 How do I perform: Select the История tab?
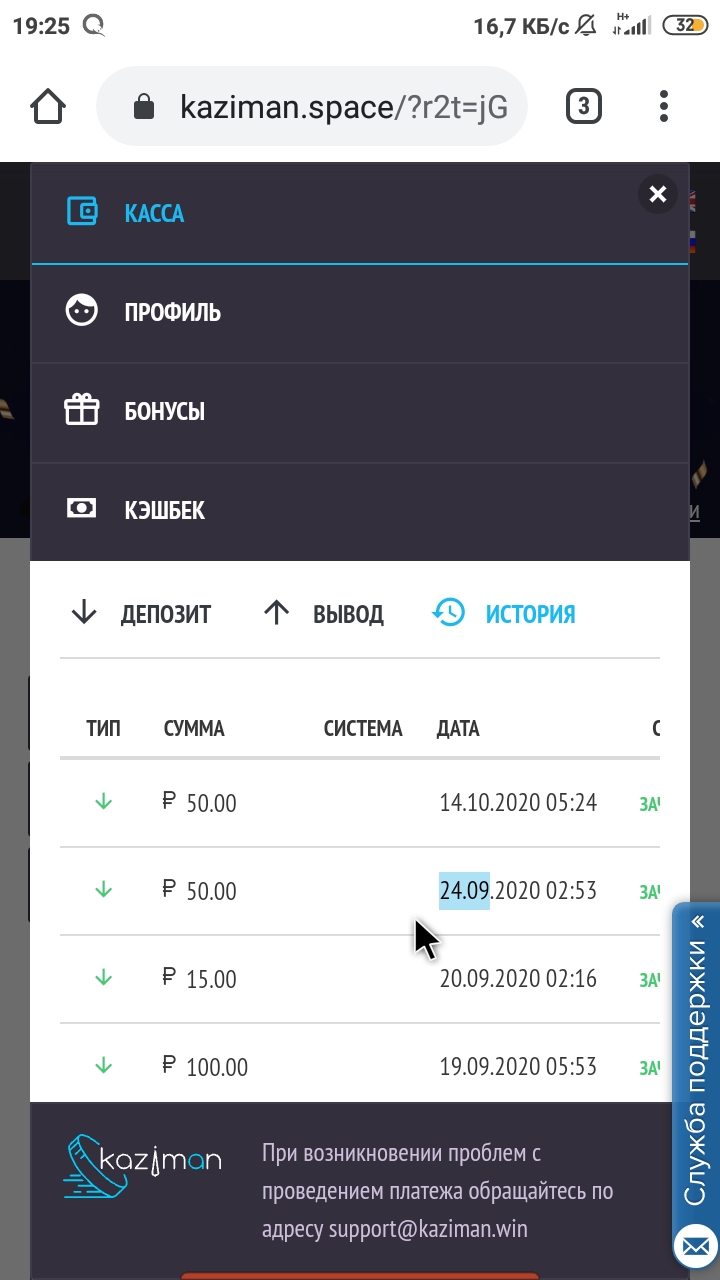pos(505,614)
